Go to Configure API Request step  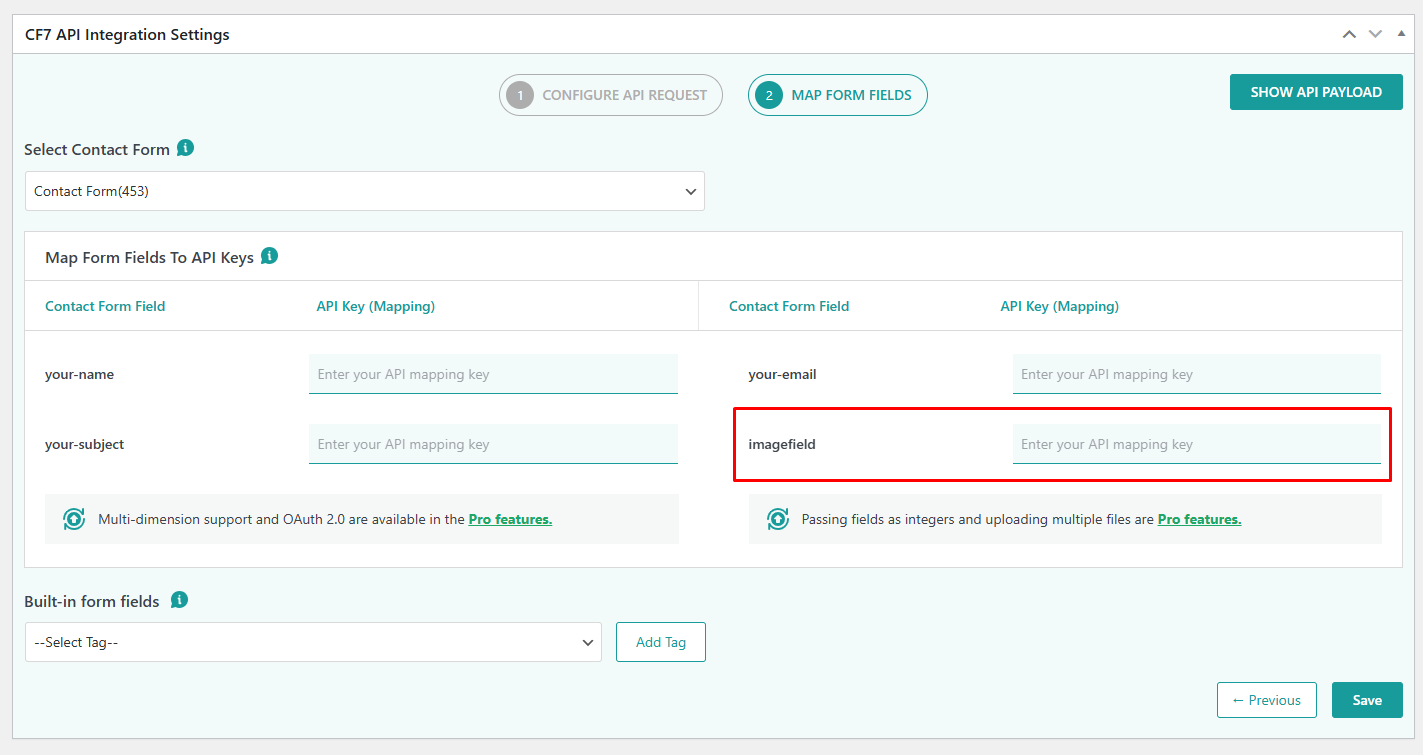(x=610, y=95)
